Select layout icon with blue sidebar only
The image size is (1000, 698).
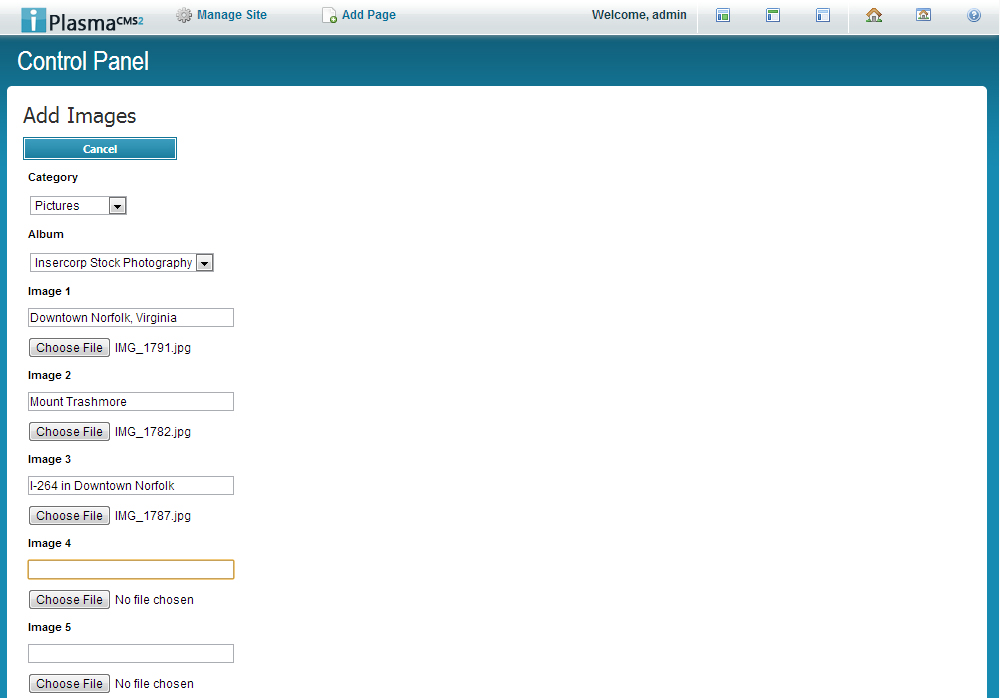coord(823,15)
